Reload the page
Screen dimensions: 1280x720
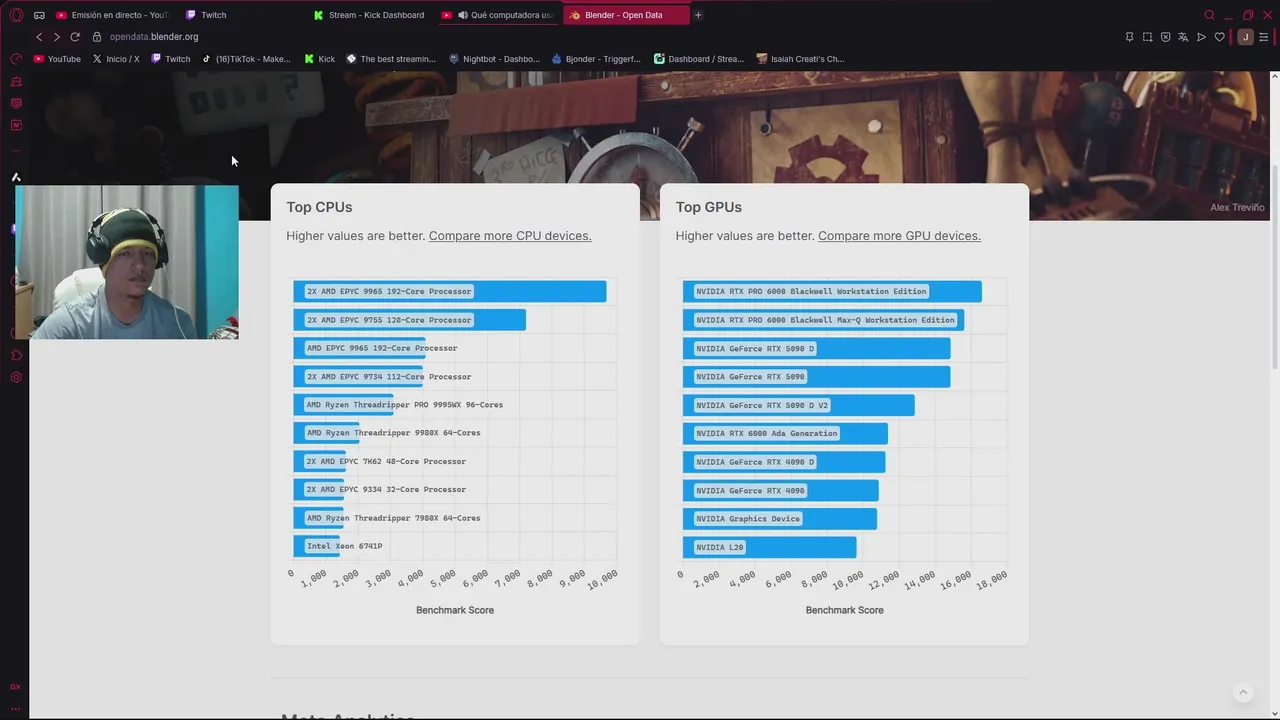[x=74, y=37]
